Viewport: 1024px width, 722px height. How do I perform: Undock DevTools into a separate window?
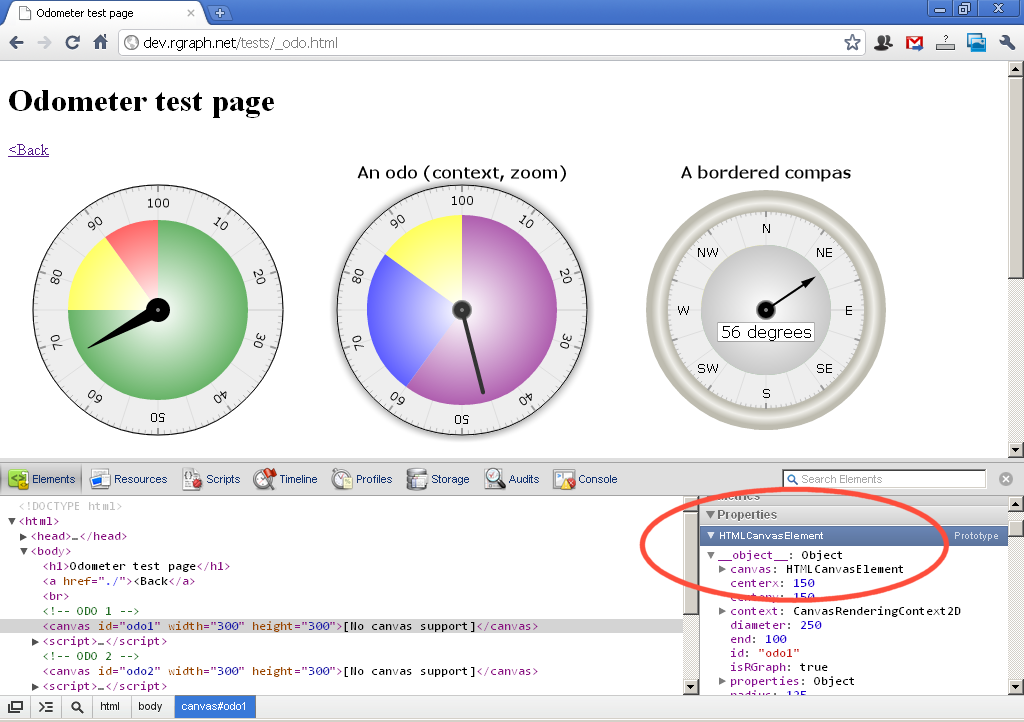tap(15, 707)
